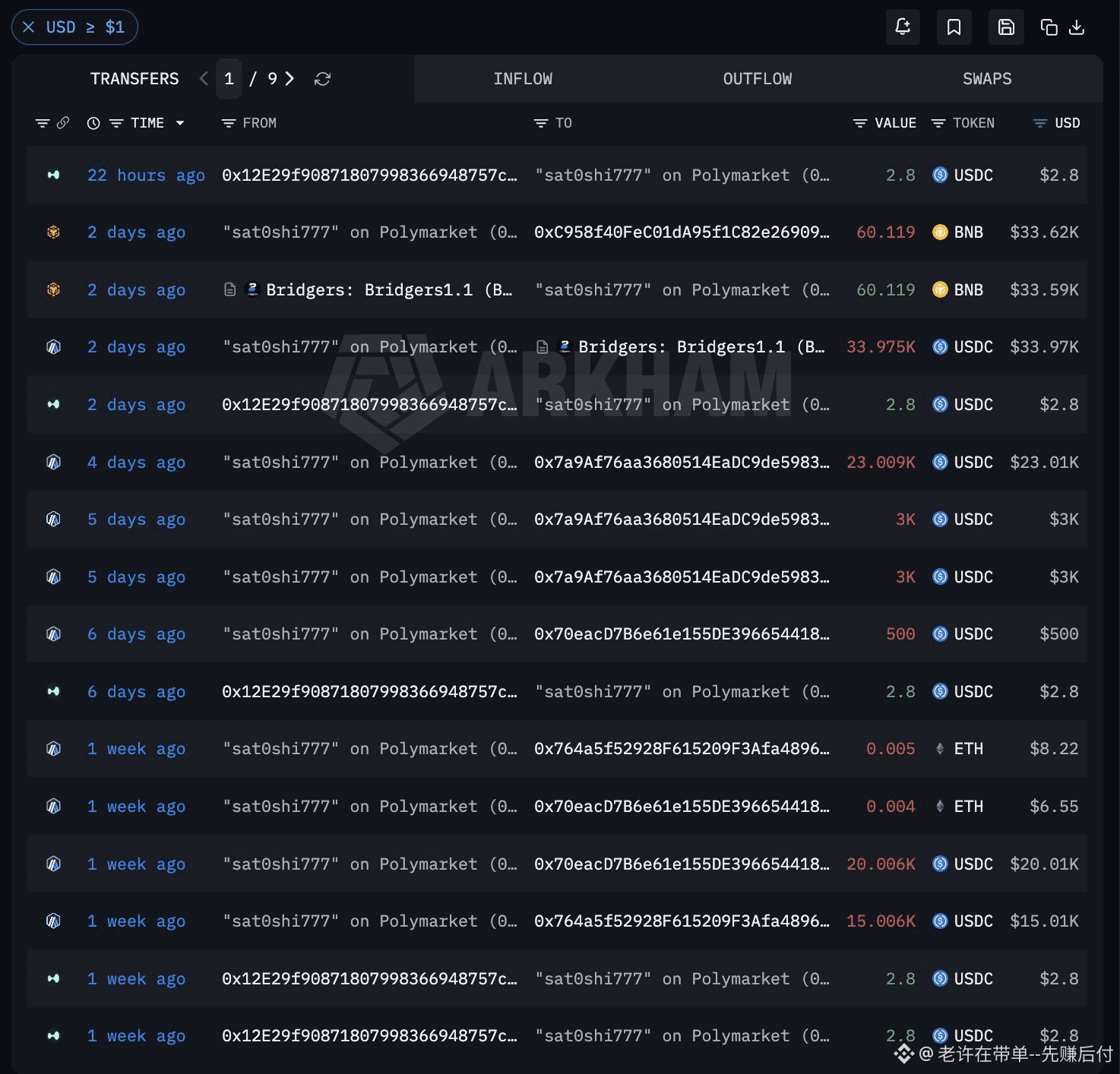Switch to the TRANSFERS tab
Image resolution: width=1120 pixels, height=1074 pixels.
[134, 79]
